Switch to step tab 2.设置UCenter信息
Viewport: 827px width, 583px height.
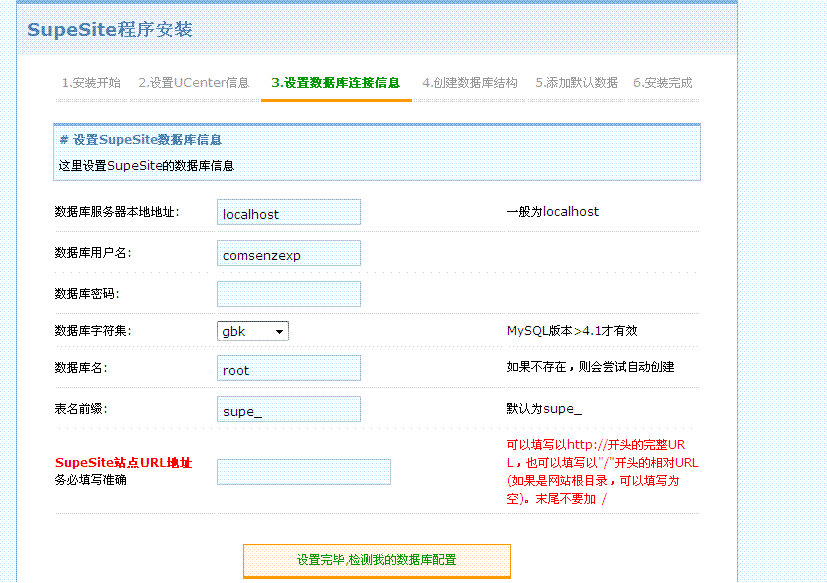[x=194, y=83]
